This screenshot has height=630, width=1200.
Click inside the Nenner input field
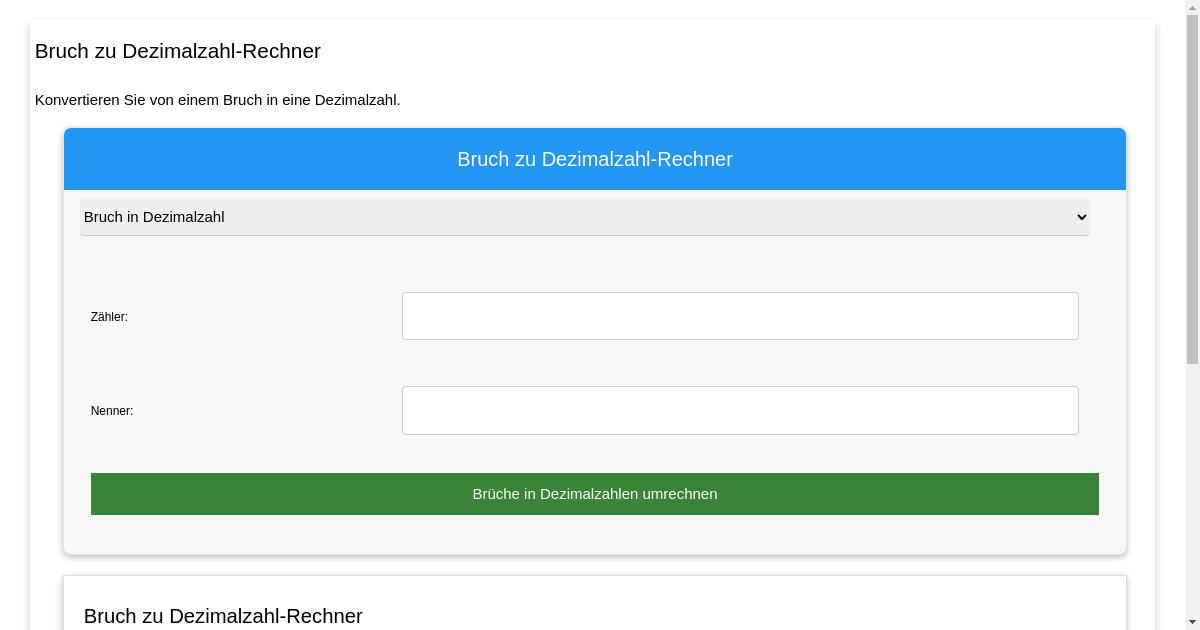(740, 410)
